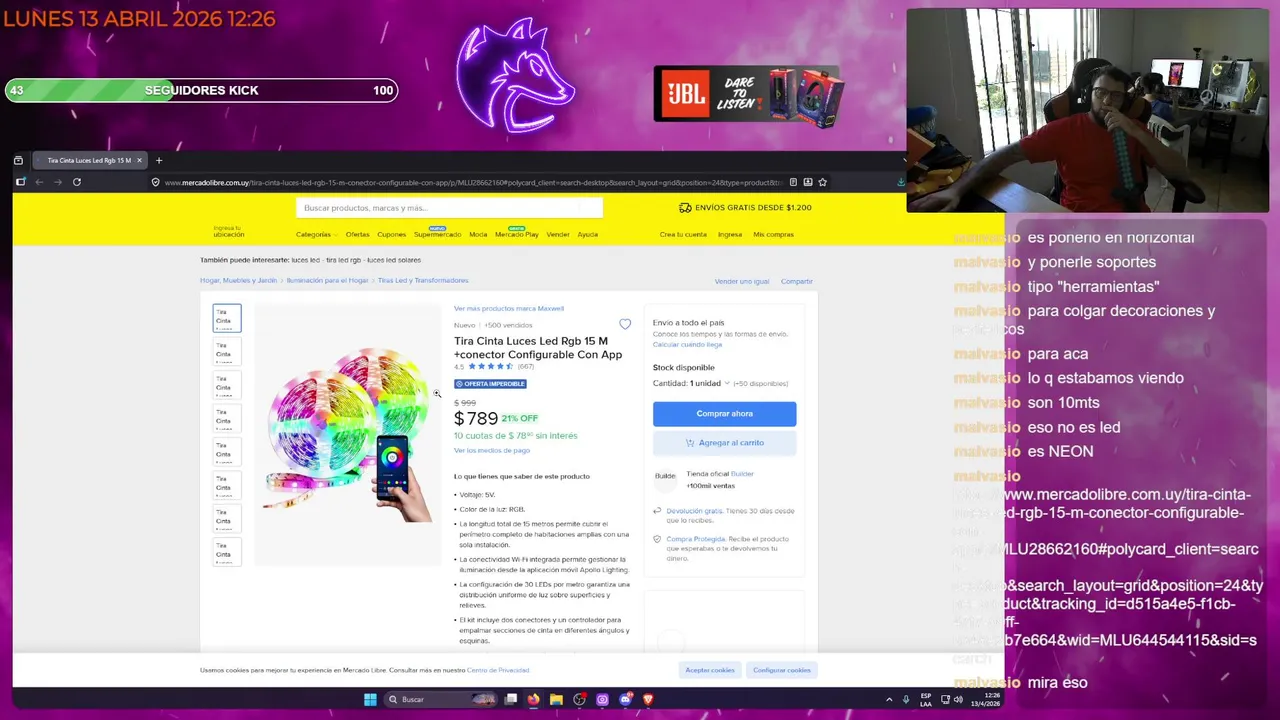
Task: Click Calcular cuándo llega link
Action: [687, 345]
